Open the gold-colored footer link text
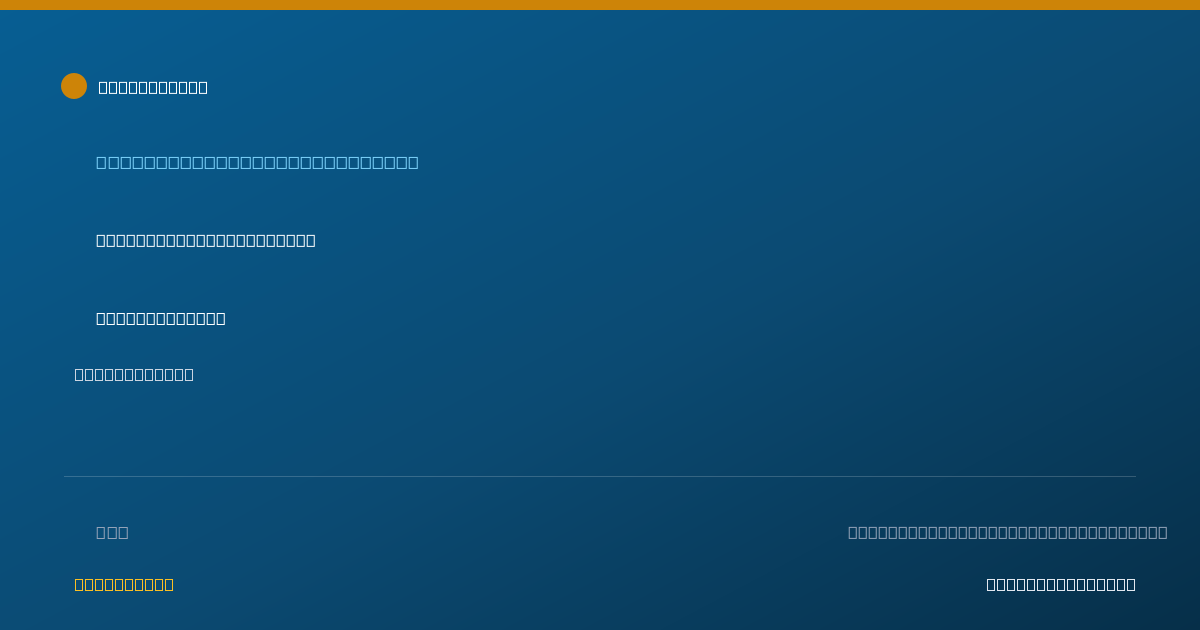The height and width of the screenshot is (630, 1200). coord(124,584)
